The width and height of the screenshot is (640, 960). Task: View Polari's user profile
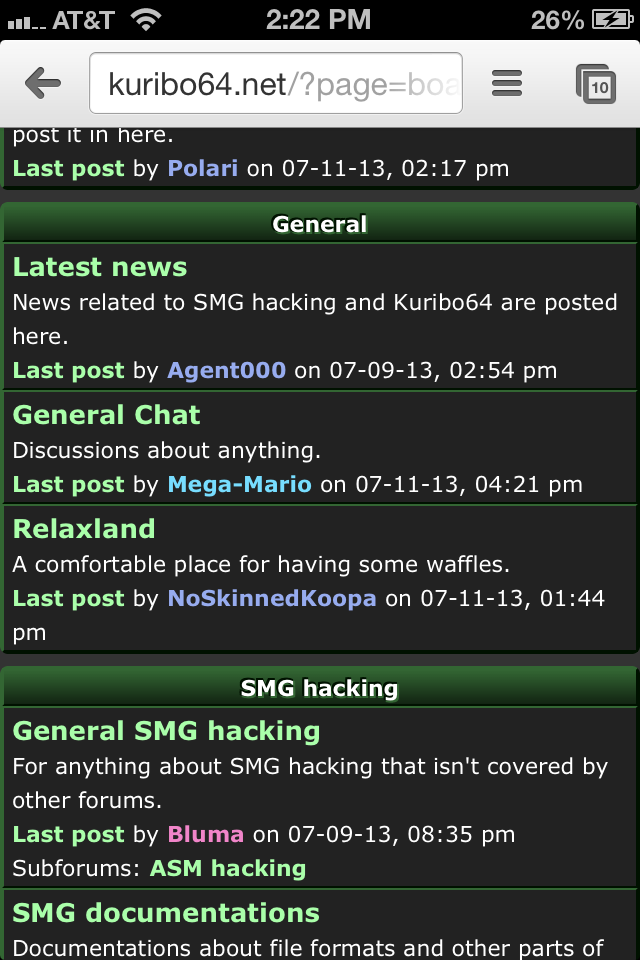[x=203, y=168]
